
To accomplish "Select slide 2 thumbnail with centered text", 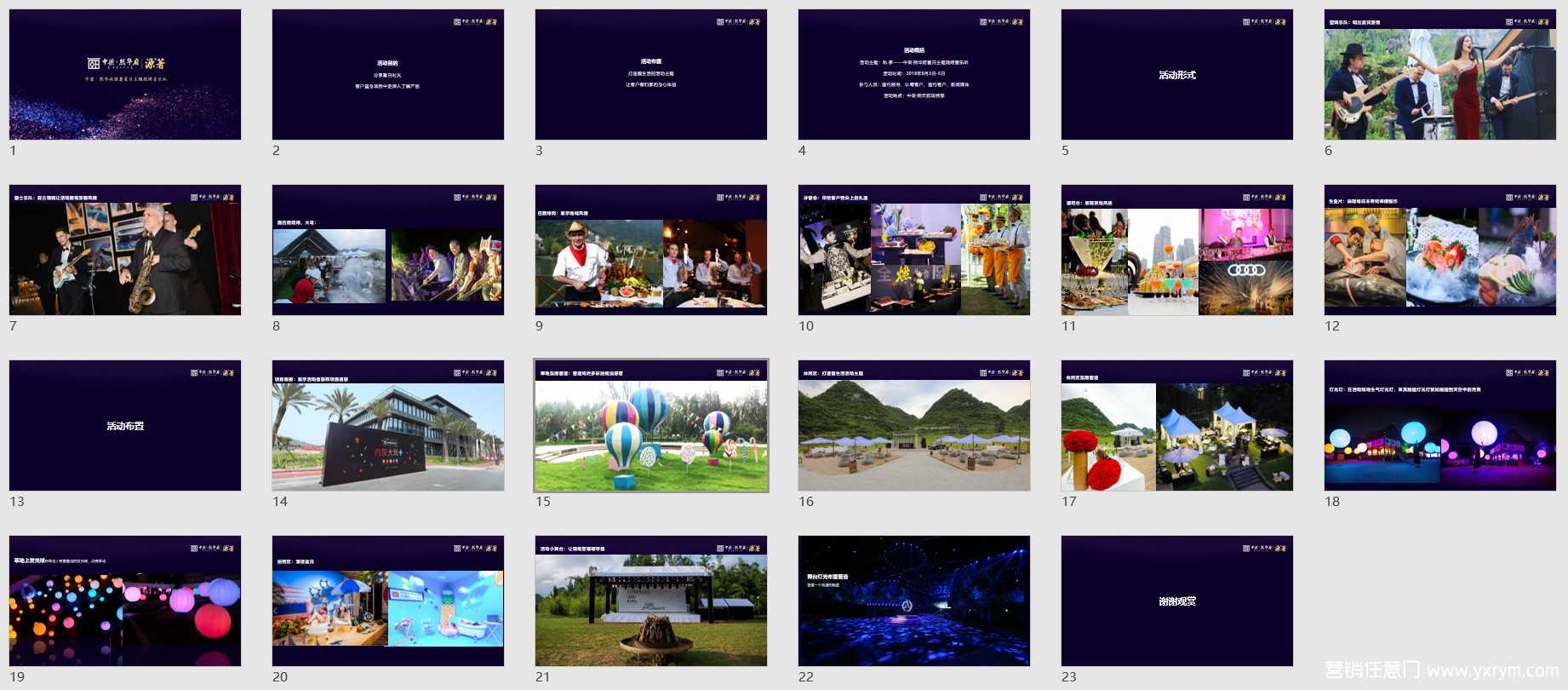I will (x=388, y=75).
